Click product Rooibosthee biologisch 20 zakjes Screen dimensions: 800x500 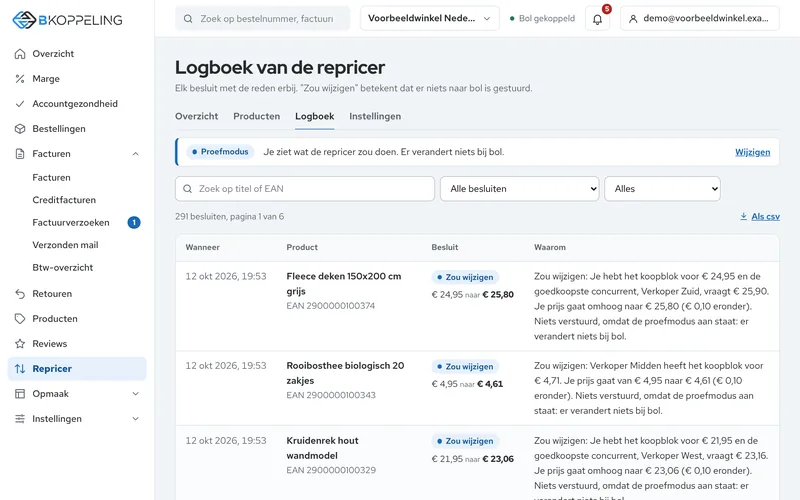(x=345, y=373)
